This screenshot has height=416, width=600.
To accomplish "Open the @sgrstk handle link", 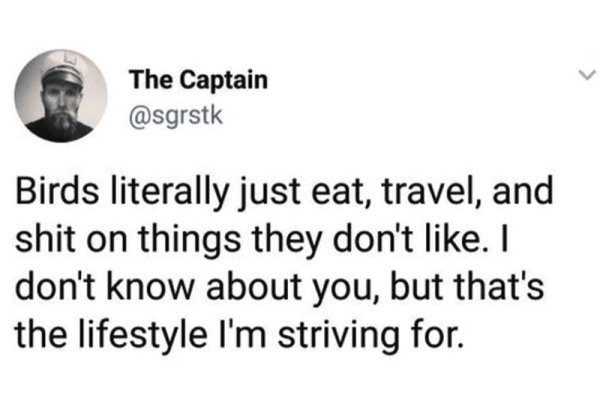I will [x=176, y=116].
